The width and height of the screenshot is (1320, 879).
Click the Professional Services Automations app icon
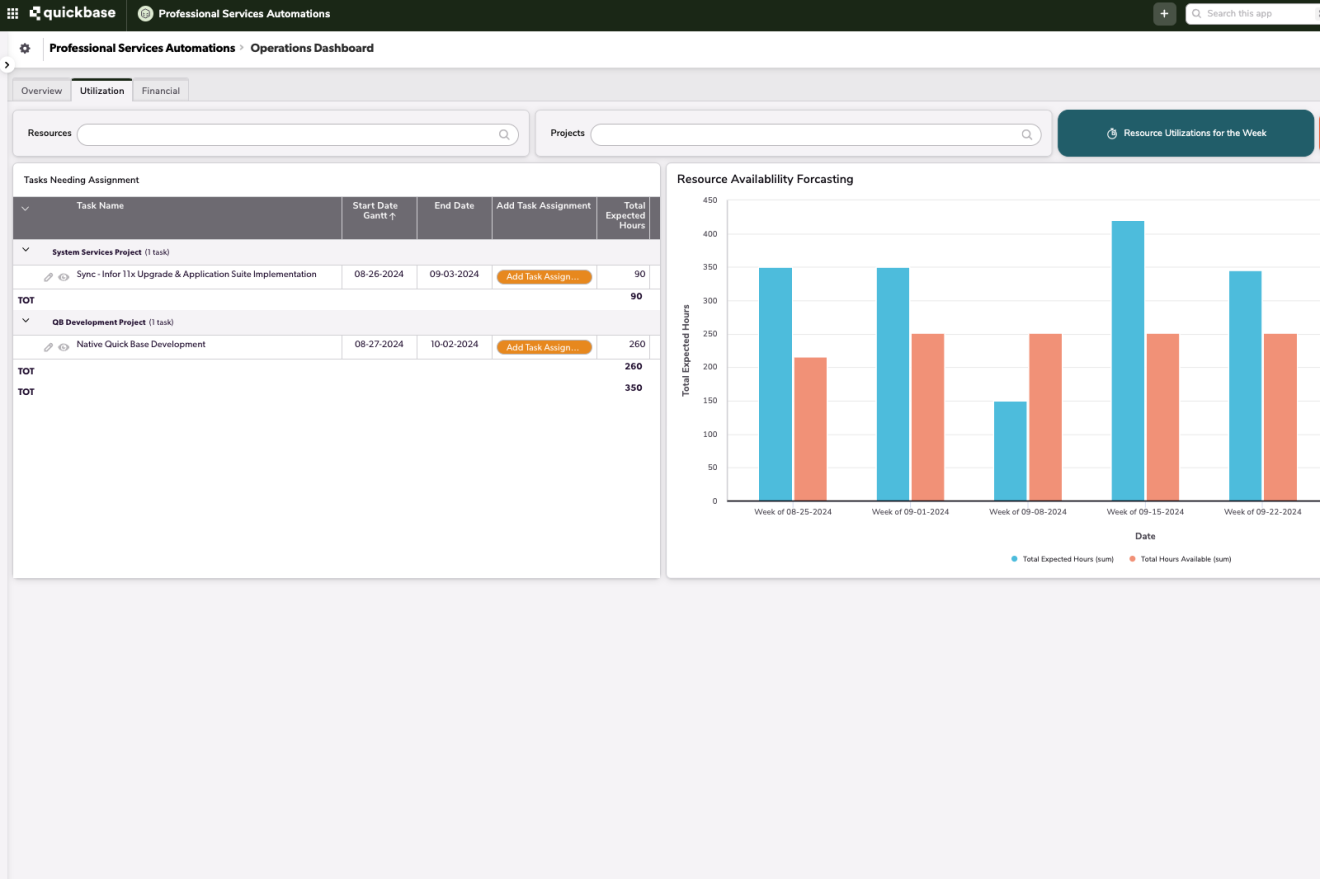click(146, 14)
